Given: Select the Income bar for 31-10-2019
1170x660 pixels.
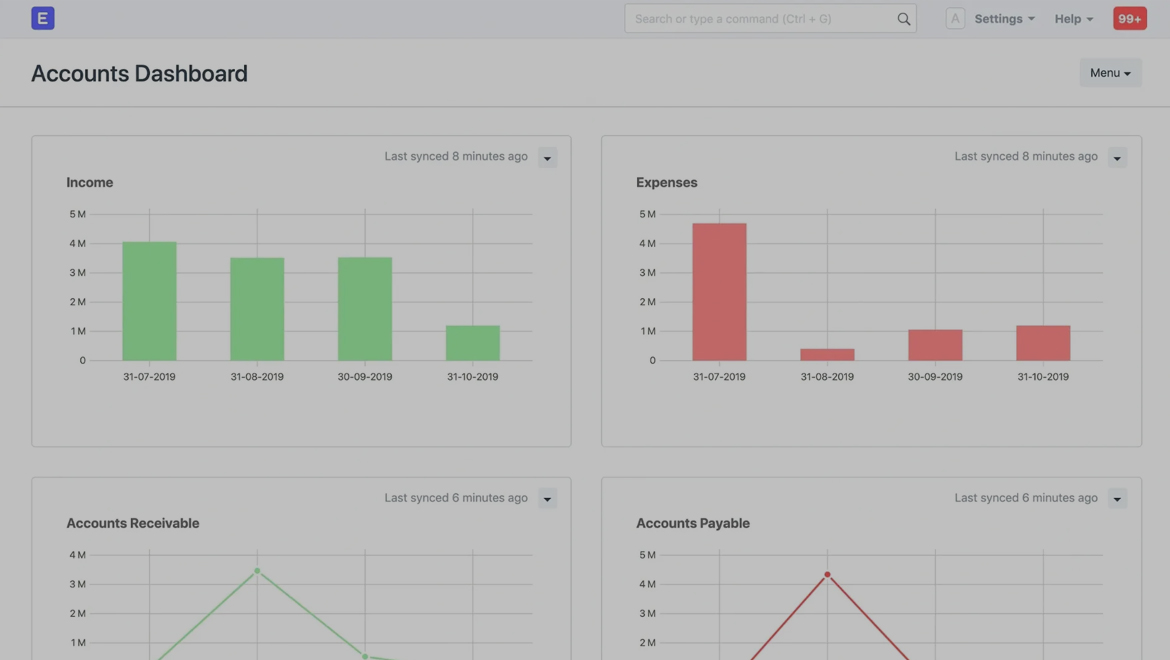Looking at the screenshot, I should point(472,343).
